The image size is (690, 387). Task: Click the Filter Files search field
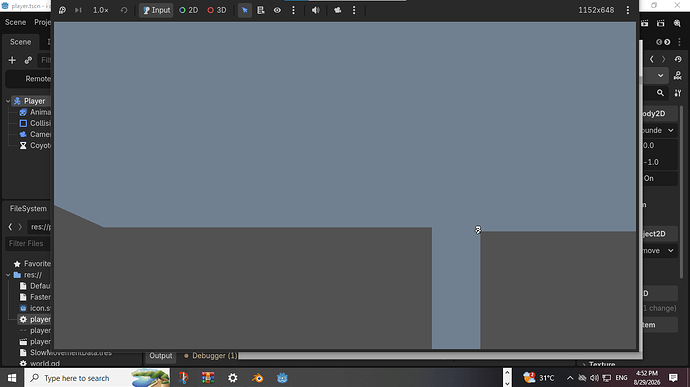28,243
